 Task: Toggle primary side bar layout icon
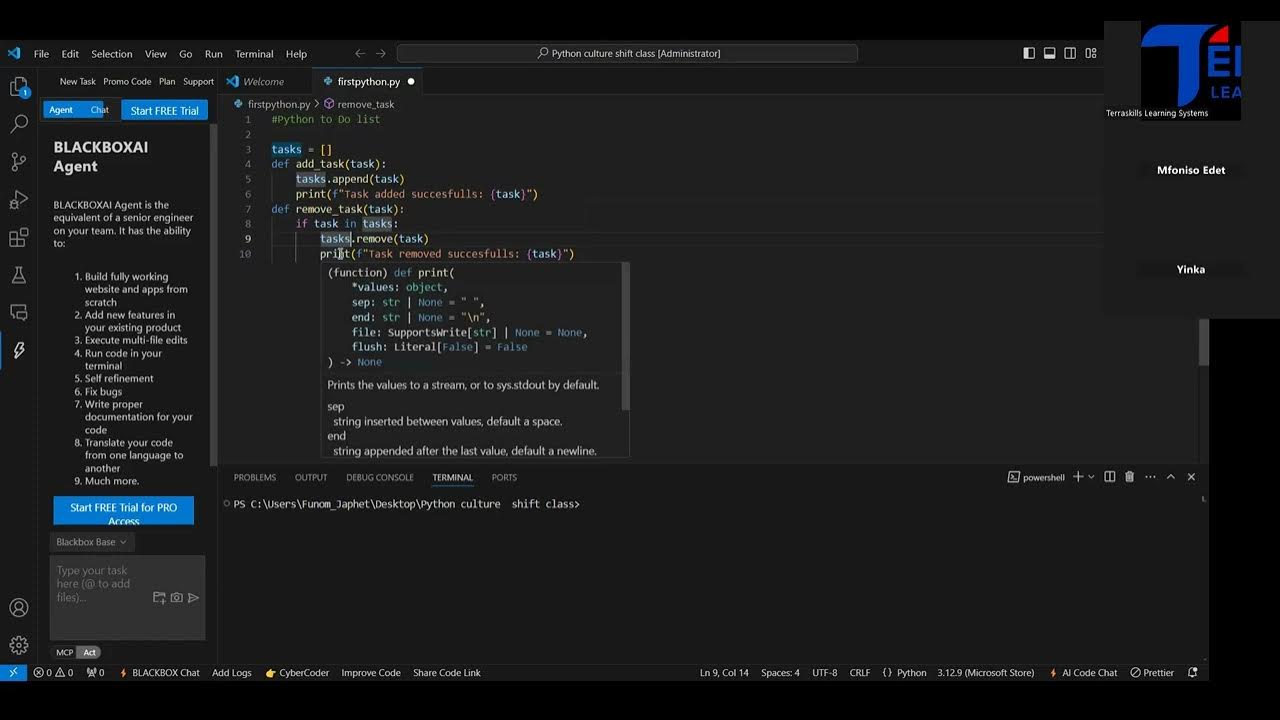[1029, 53]
